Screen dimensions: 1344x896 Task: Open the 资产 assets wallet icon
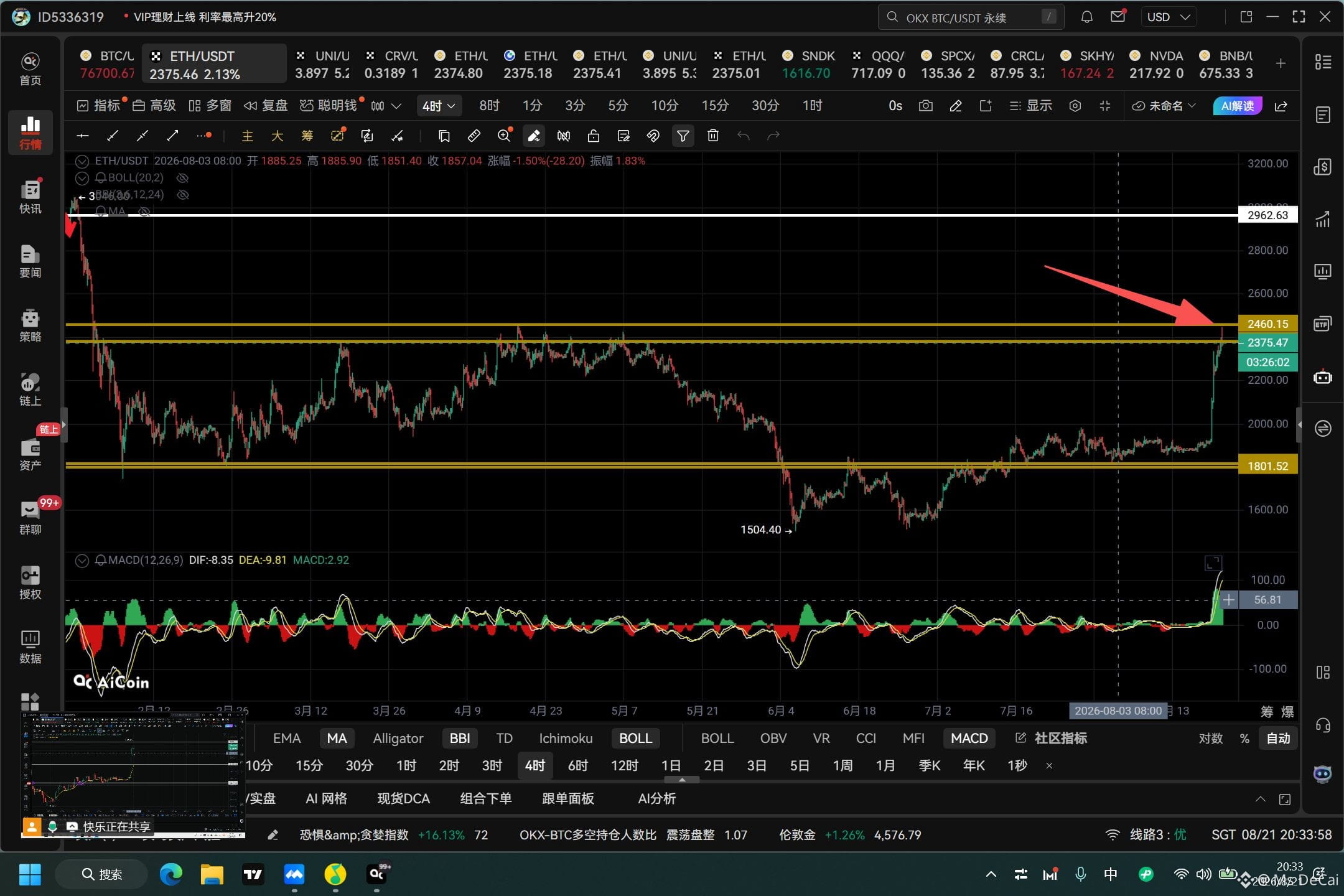30,454
